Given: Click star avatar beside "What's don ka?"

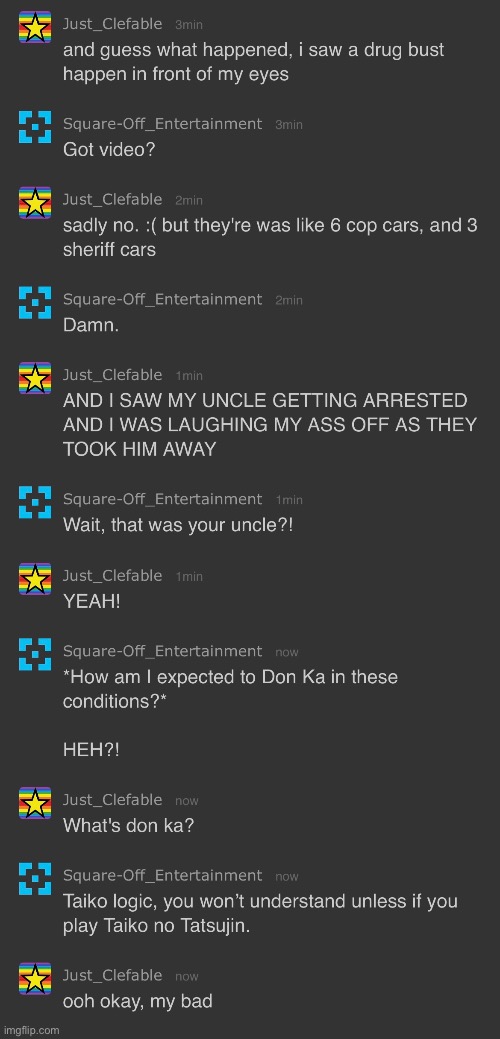Looking at the screenshot, I should tap(34, 803).
